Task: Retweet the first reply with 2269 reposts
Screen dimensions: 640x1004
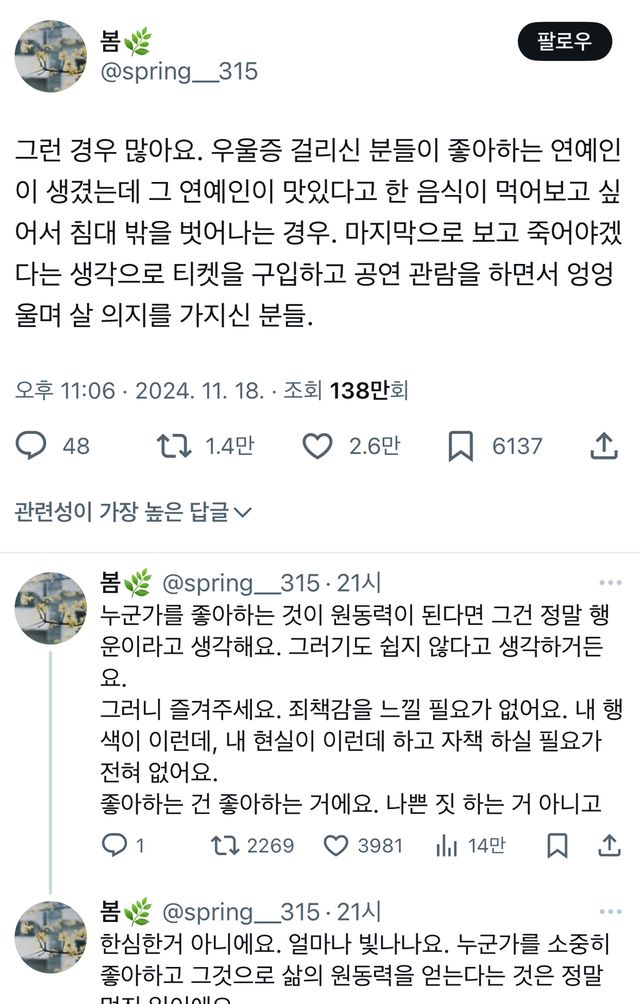Action: pos(223,846)
